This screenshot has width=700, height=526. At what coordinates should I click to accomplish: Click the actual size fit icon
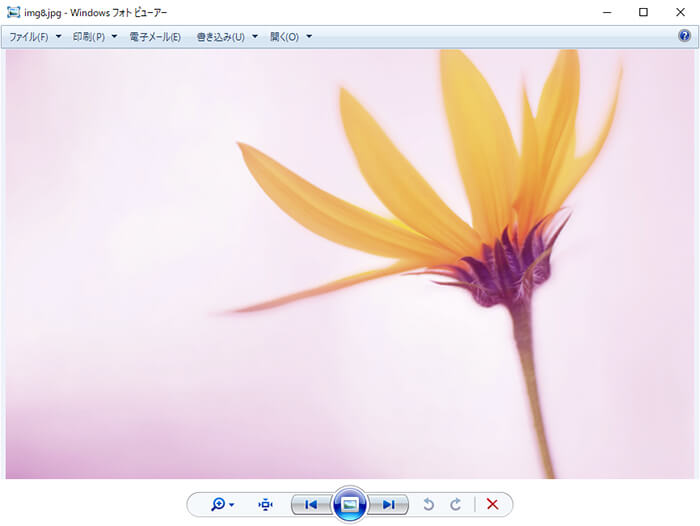pos(265,505)
